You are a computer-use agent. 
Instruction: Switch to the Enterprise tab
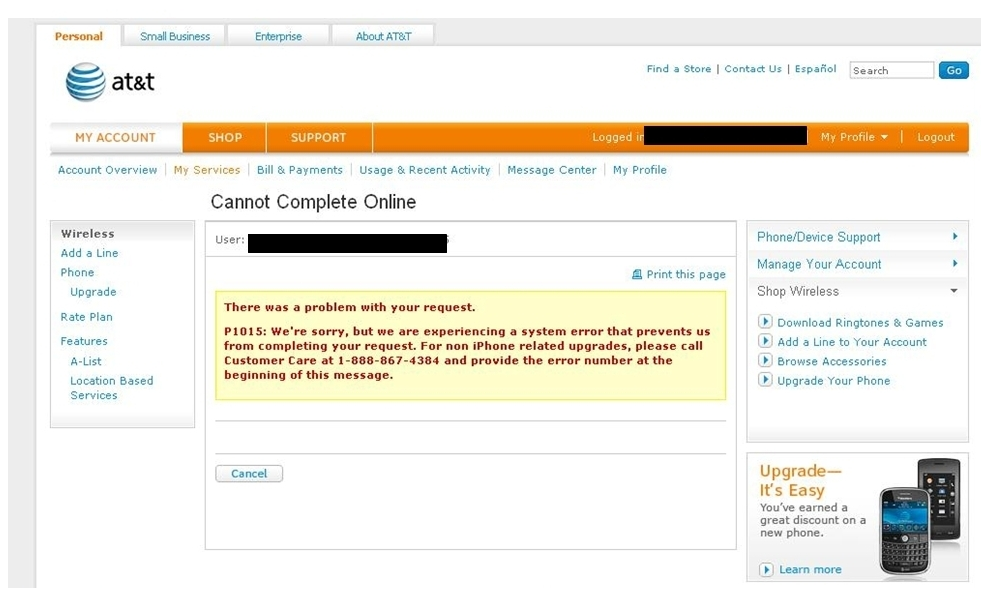[278, 36]
